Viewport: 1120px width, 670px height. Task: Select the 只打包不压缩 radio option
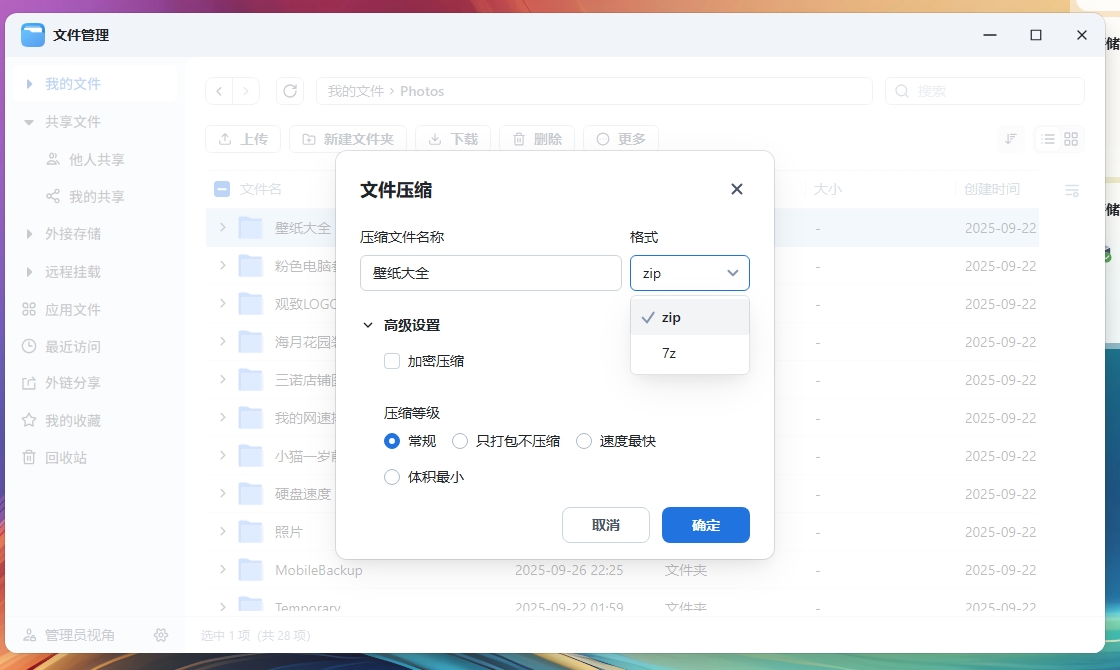(x=460, y=441)
